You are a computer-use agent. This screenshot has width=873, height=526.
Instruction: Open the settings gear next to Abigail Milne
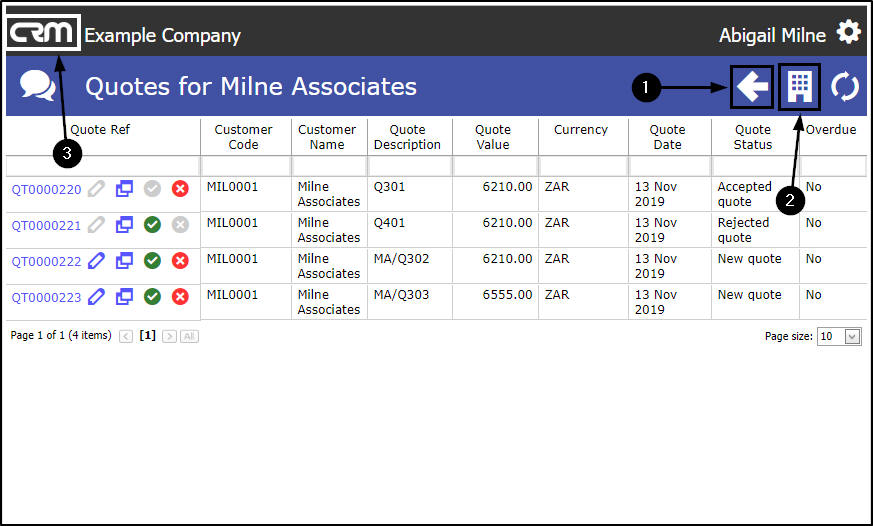848,32
